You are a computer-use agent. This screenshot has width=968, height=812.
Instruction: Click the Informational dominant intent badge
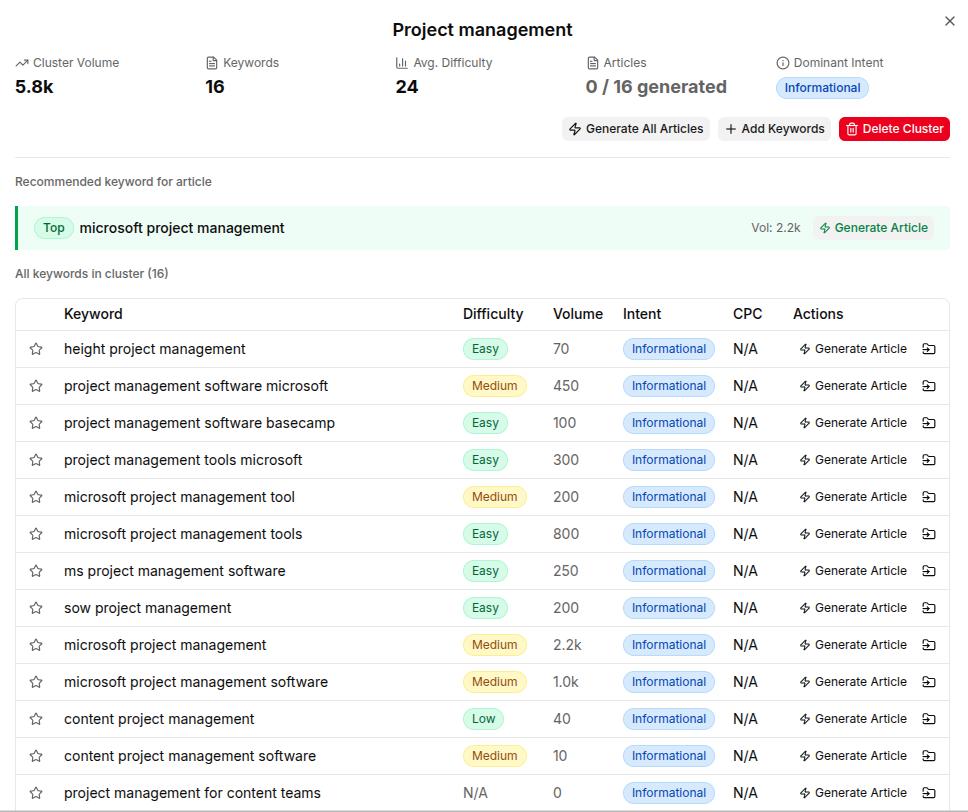pyautogui.click(x=822, y=88)
